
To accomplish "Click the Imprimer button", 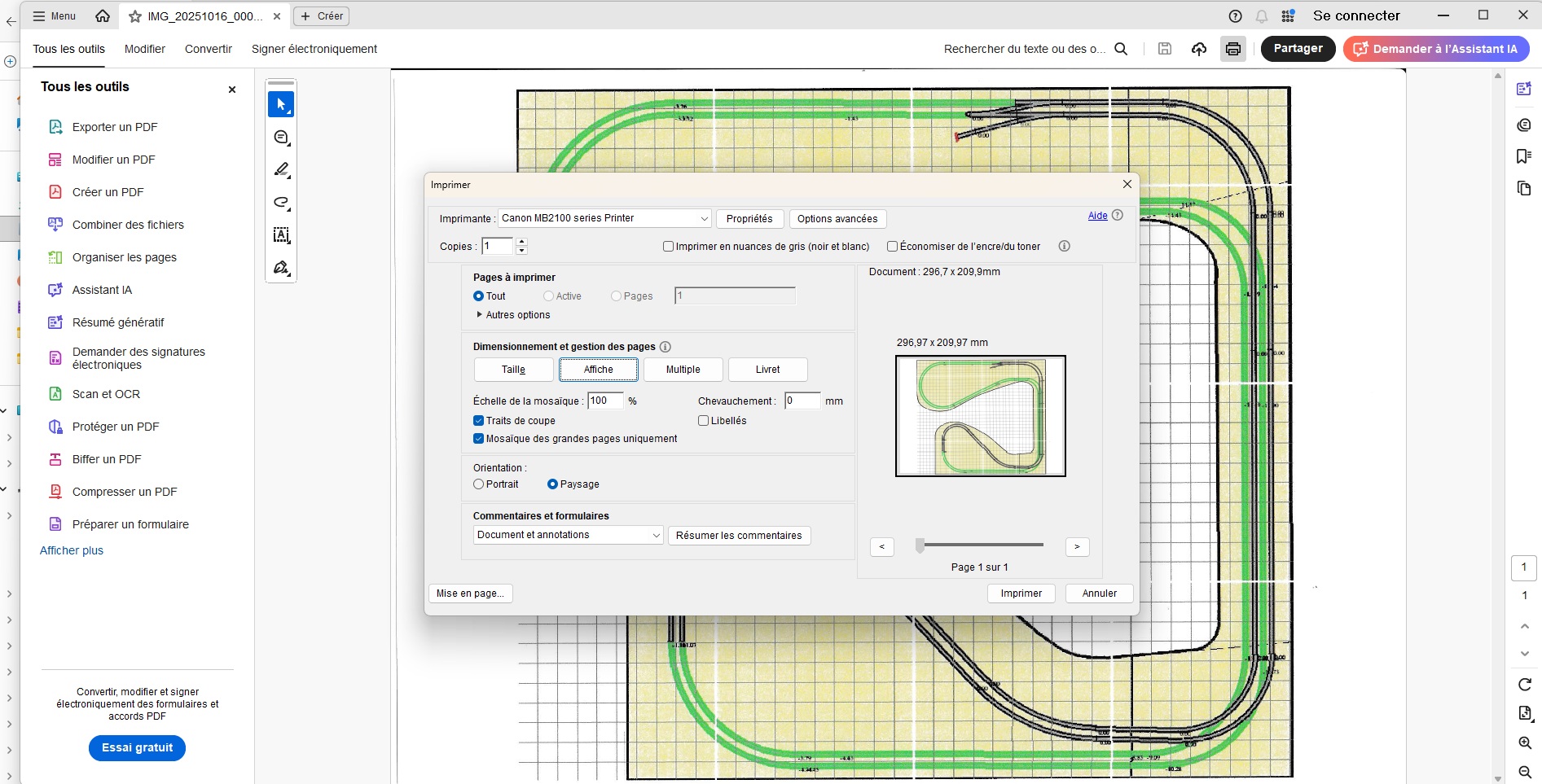I will 1021,593.
